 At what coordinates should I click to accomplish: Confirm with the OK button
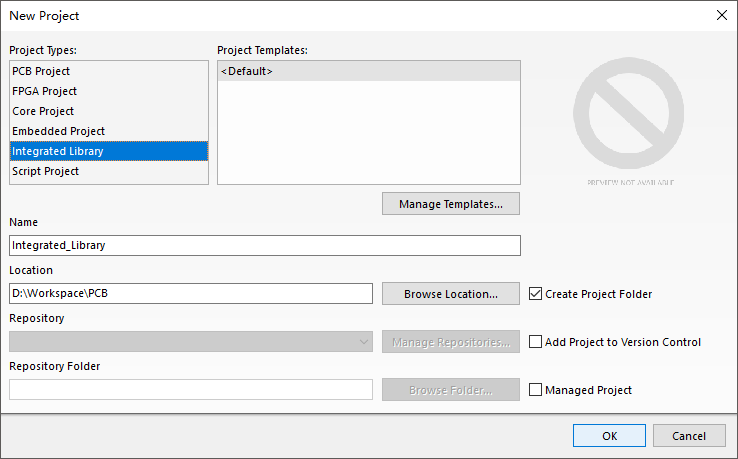click(609, 436)
